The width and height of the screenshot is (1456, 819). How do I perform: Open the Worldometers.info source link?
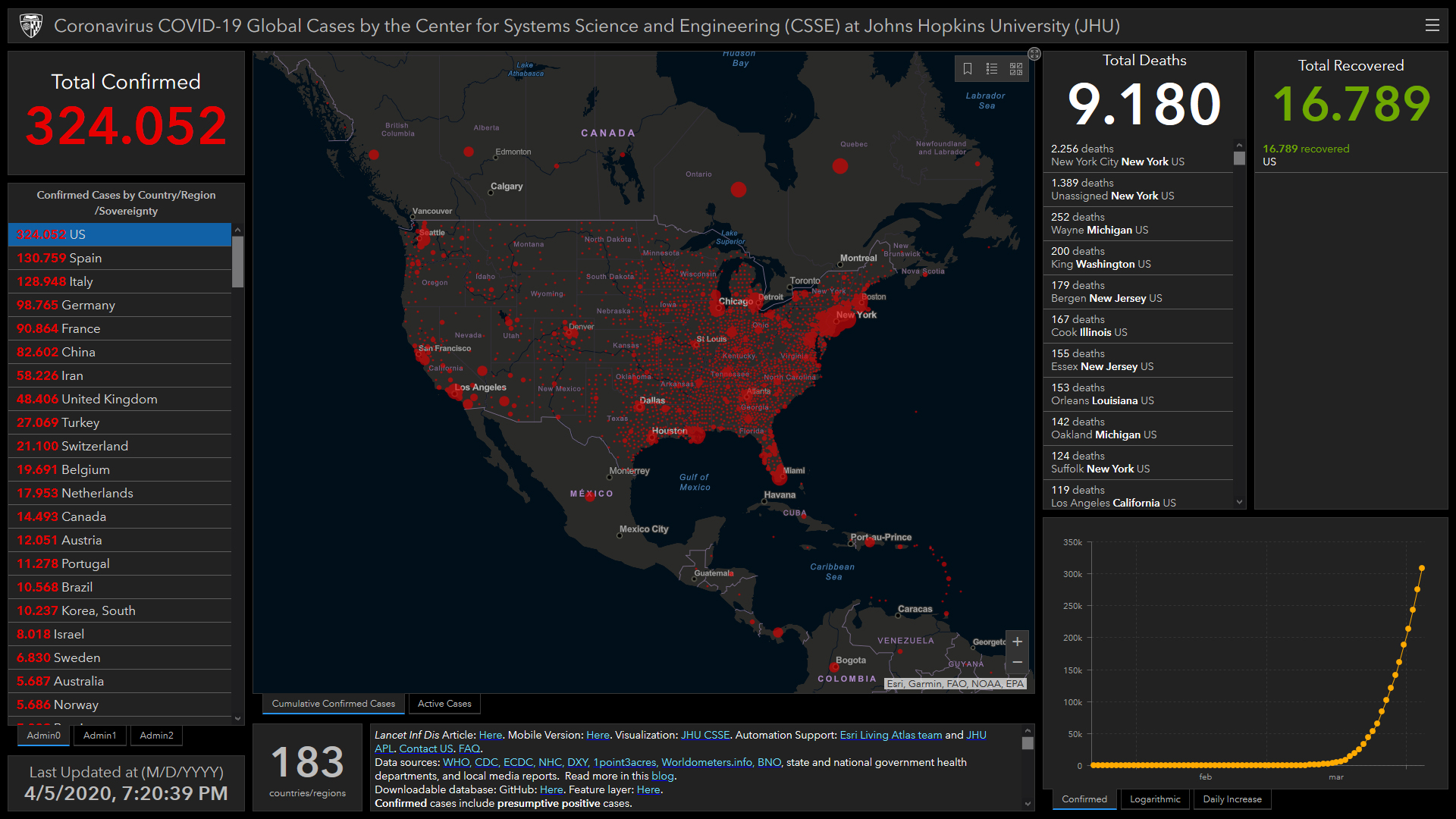click(706, 762)
